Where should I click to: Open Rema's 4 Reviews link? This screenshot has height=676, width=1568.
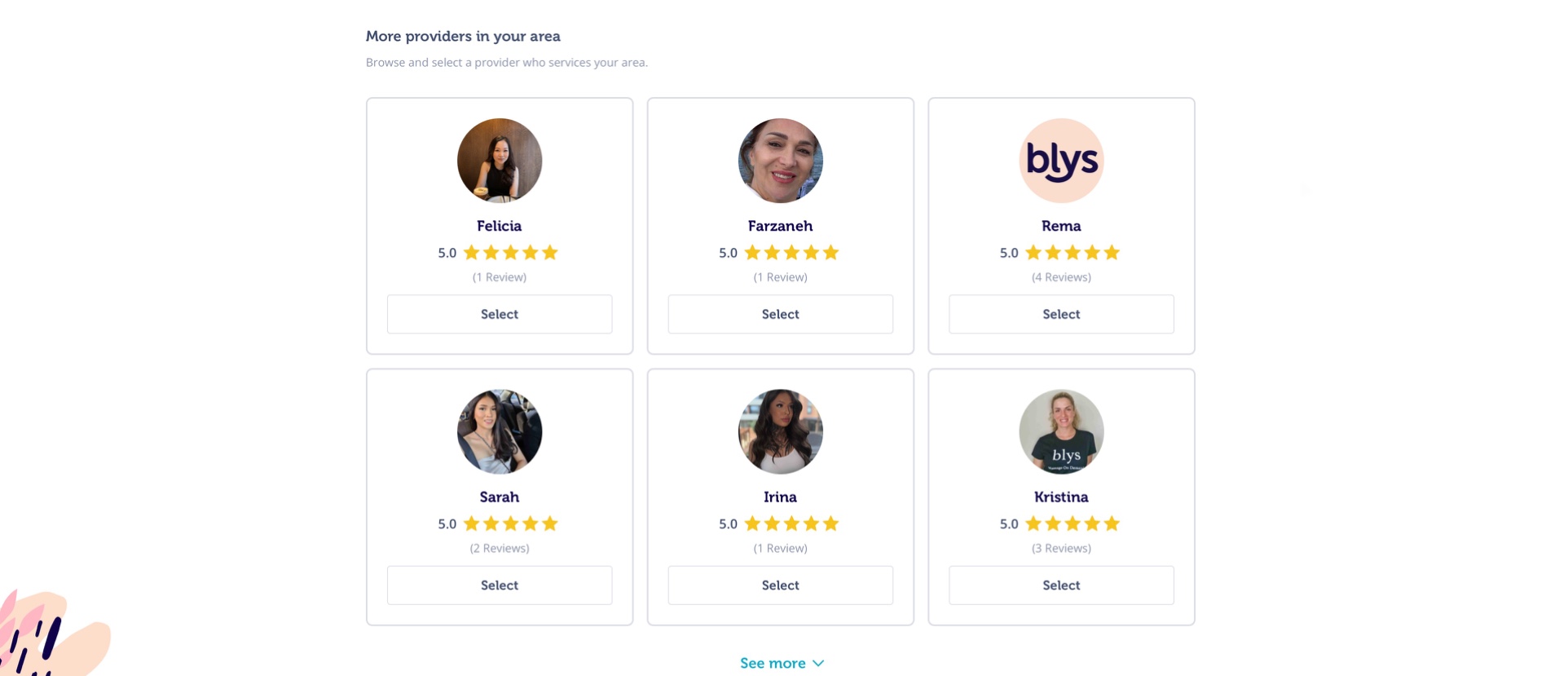pyautogui.click(x=1061, y=277)
